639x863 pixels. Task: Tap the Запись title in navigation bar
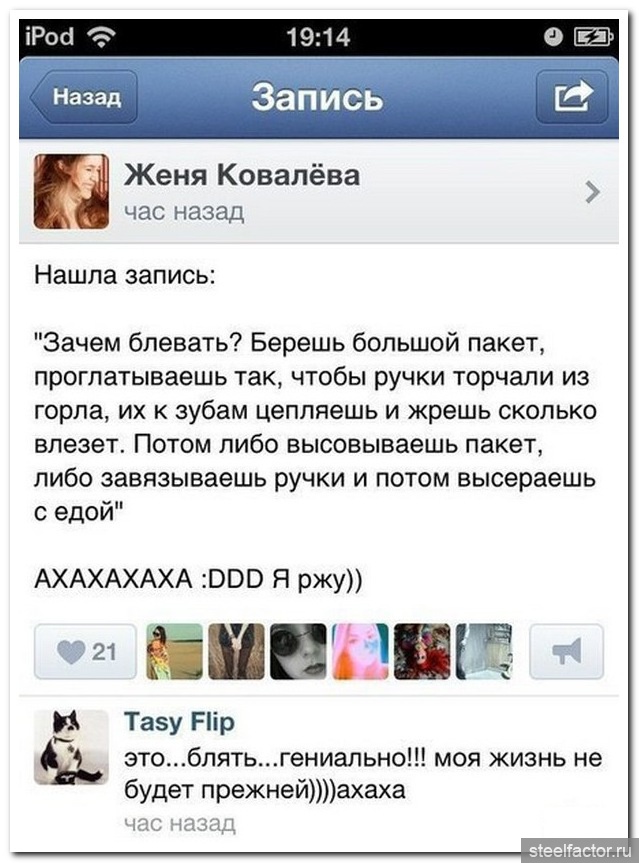point(318,97)
